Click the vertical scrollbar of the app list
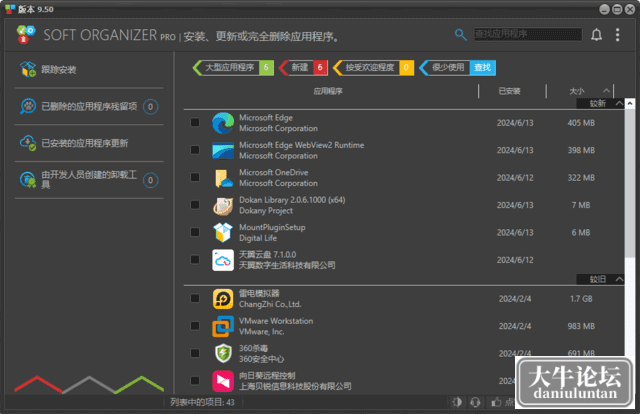Image resolution: width=640 pixels, height=414 pixels. pyautogui.click(x=630, y=183)
